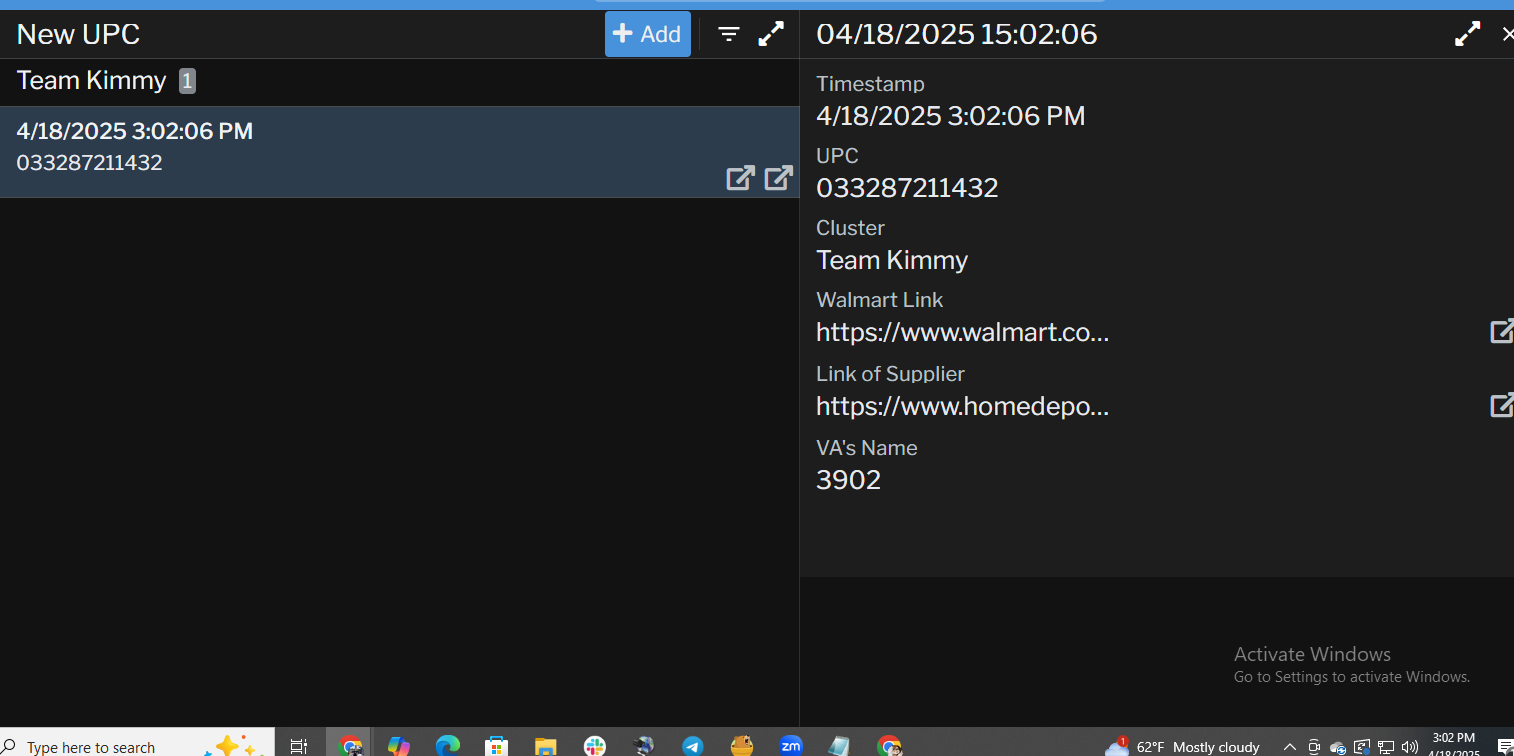Open Slack from the taskbar
Image resolution: width=1514 pixels, height=756 pixels.
(595, 746)
